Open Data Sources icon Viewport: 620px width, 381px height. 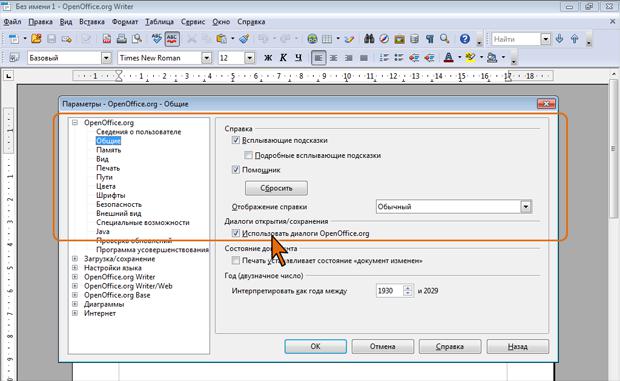pos(414,39)
